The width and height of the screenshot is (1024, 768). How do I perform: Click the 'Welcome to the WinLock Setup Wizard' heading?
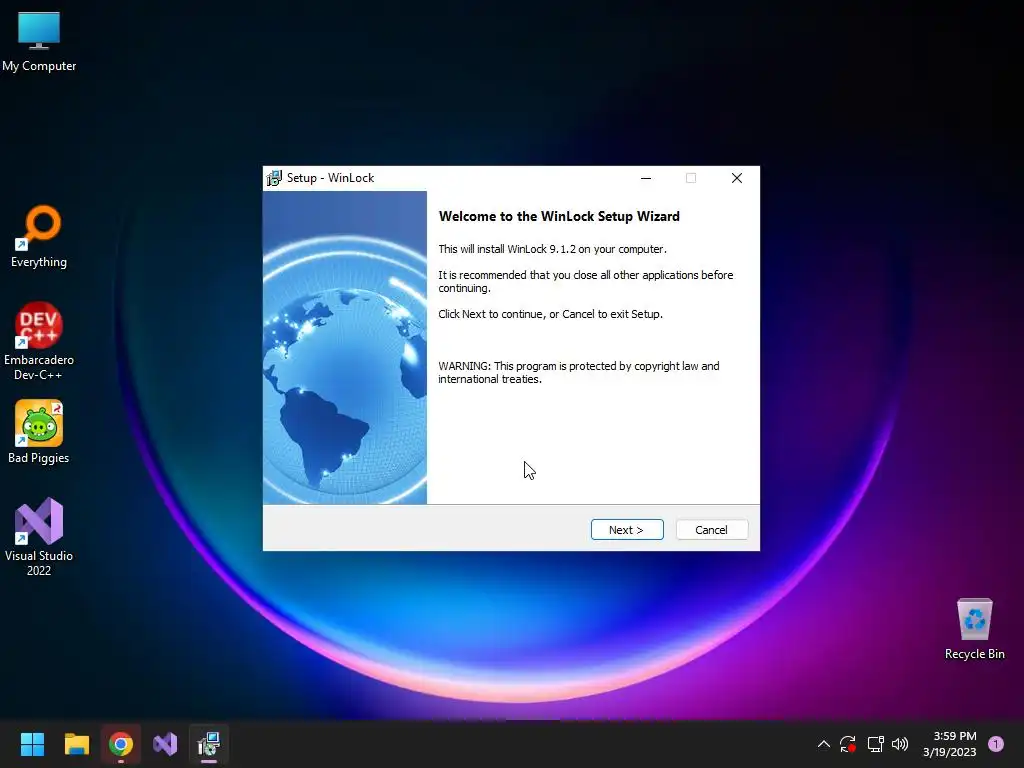point(559,216)
